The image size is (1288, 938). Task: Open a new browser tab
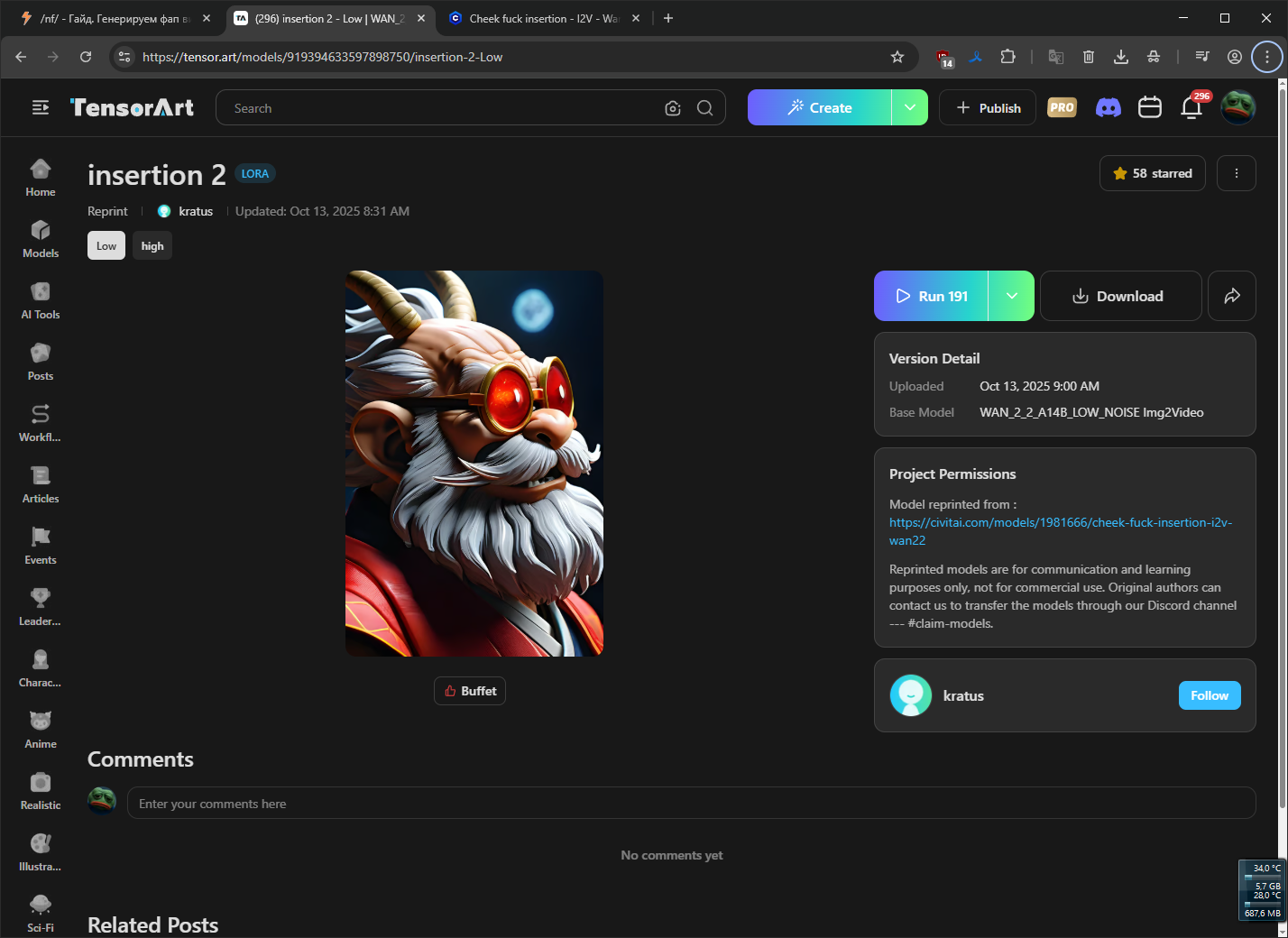coord(668,18)
